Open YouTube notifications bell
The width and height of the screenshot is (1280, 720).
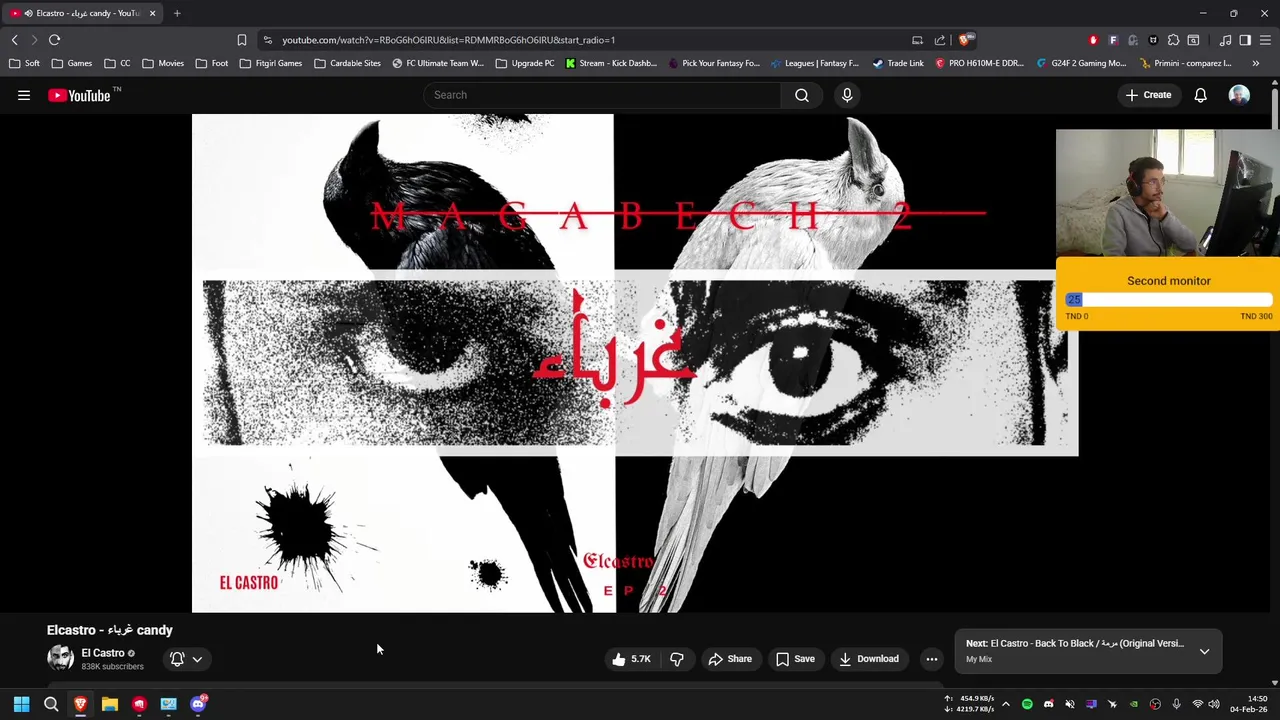[1200, 95]
